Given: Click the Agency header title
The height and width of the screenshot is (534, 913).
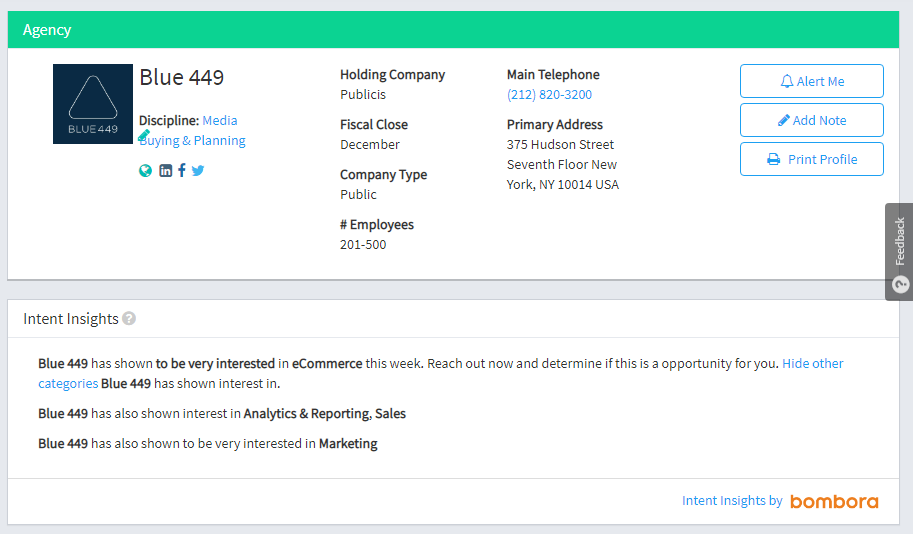Looking at the screenshot, I should [47, 30].
